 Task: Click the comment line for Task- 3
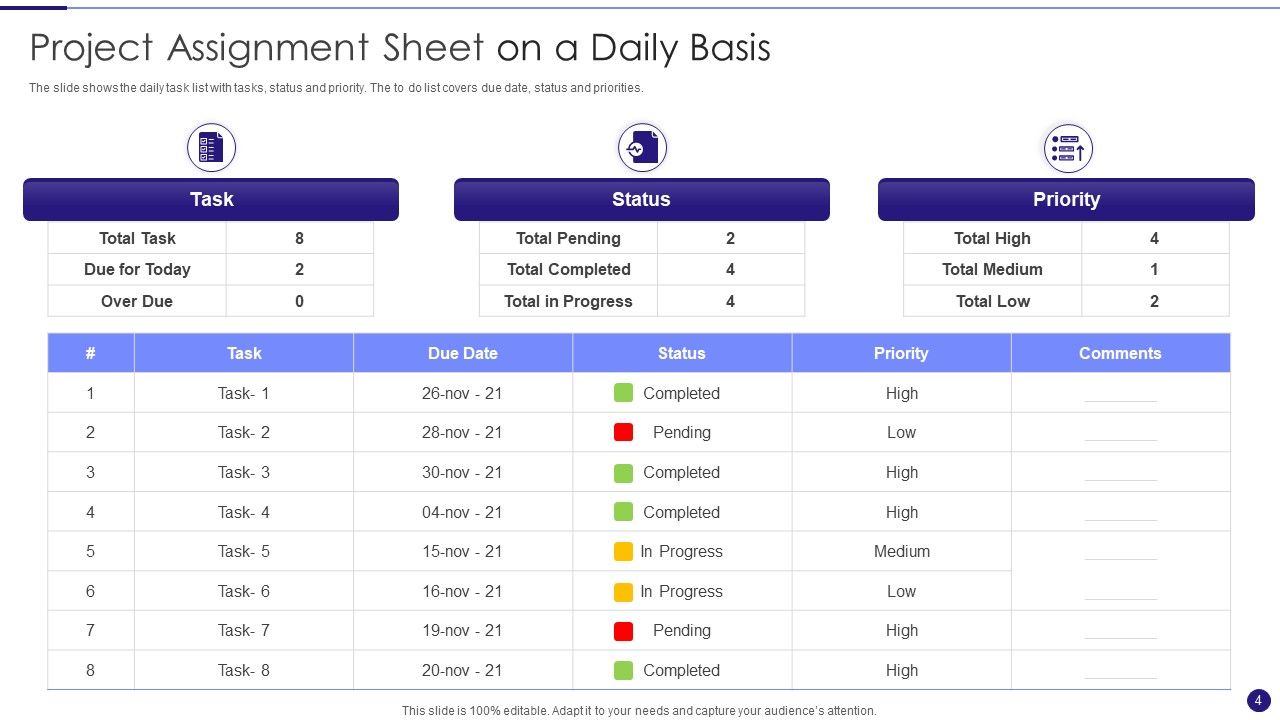click(x=1120, y=479)
